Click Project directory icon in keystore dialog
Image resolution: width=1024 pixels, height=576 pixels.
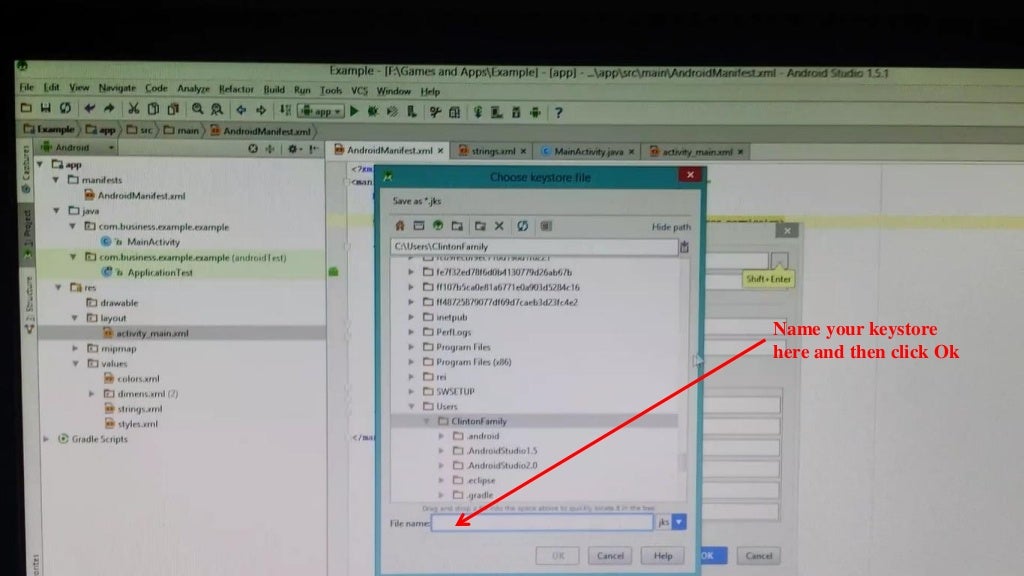(438, 226)
